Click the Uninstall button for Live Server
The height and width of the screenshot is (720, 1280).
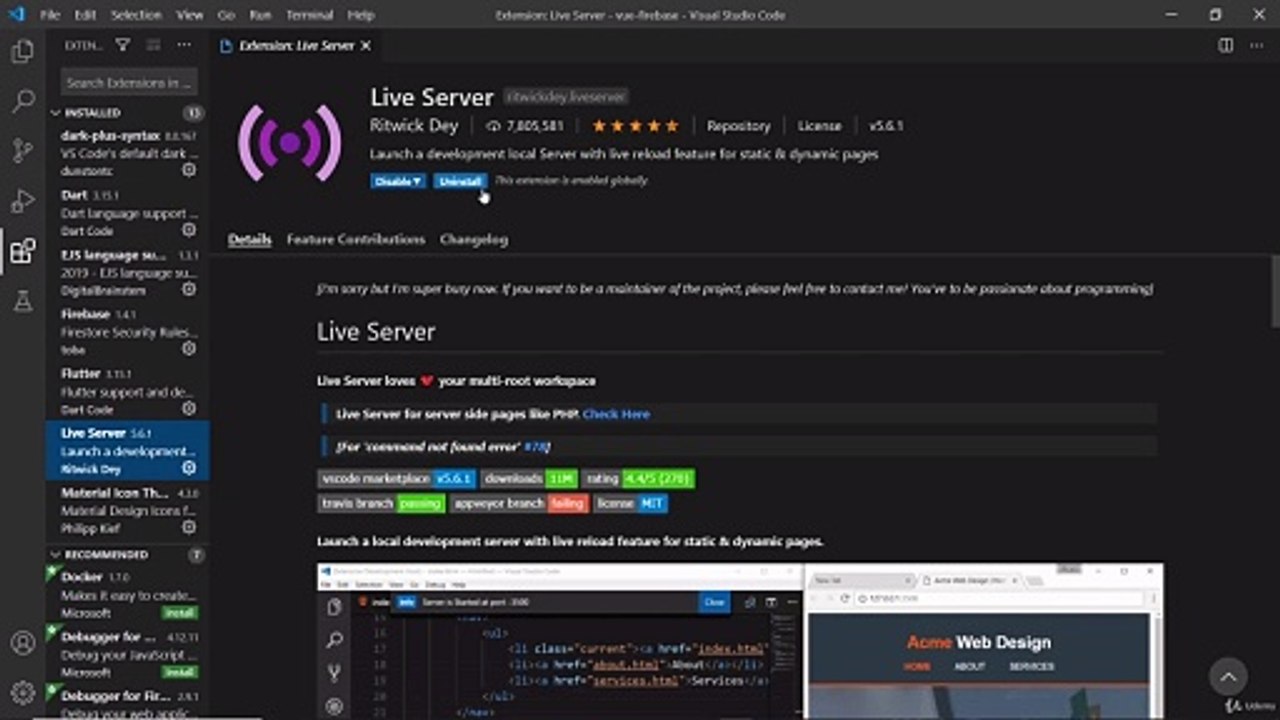(460, 181)
